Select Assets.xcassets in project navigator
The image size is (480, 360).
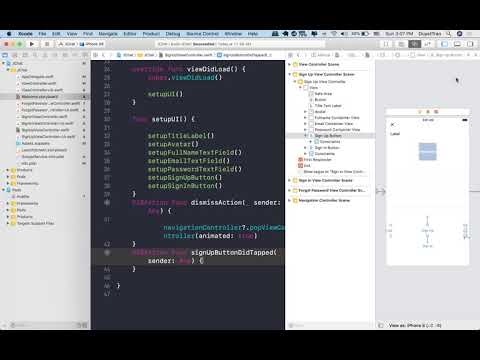(36, 143)
